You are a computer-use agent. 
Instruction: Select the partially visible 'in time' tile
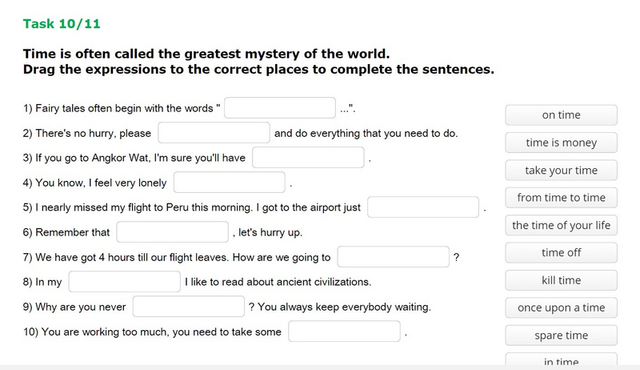point(561,359)
